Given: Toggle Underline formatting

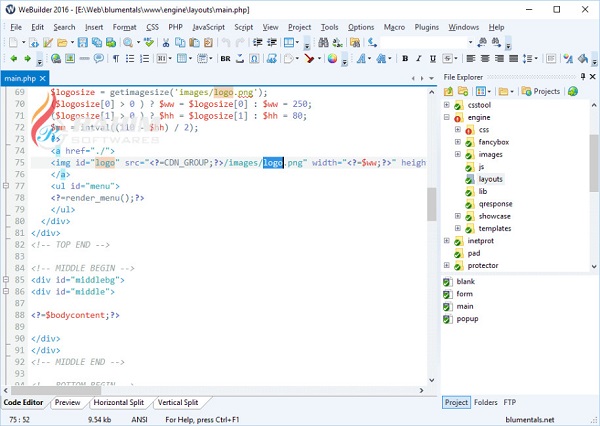Looking at the screenshot, I should tap(435, 59).
